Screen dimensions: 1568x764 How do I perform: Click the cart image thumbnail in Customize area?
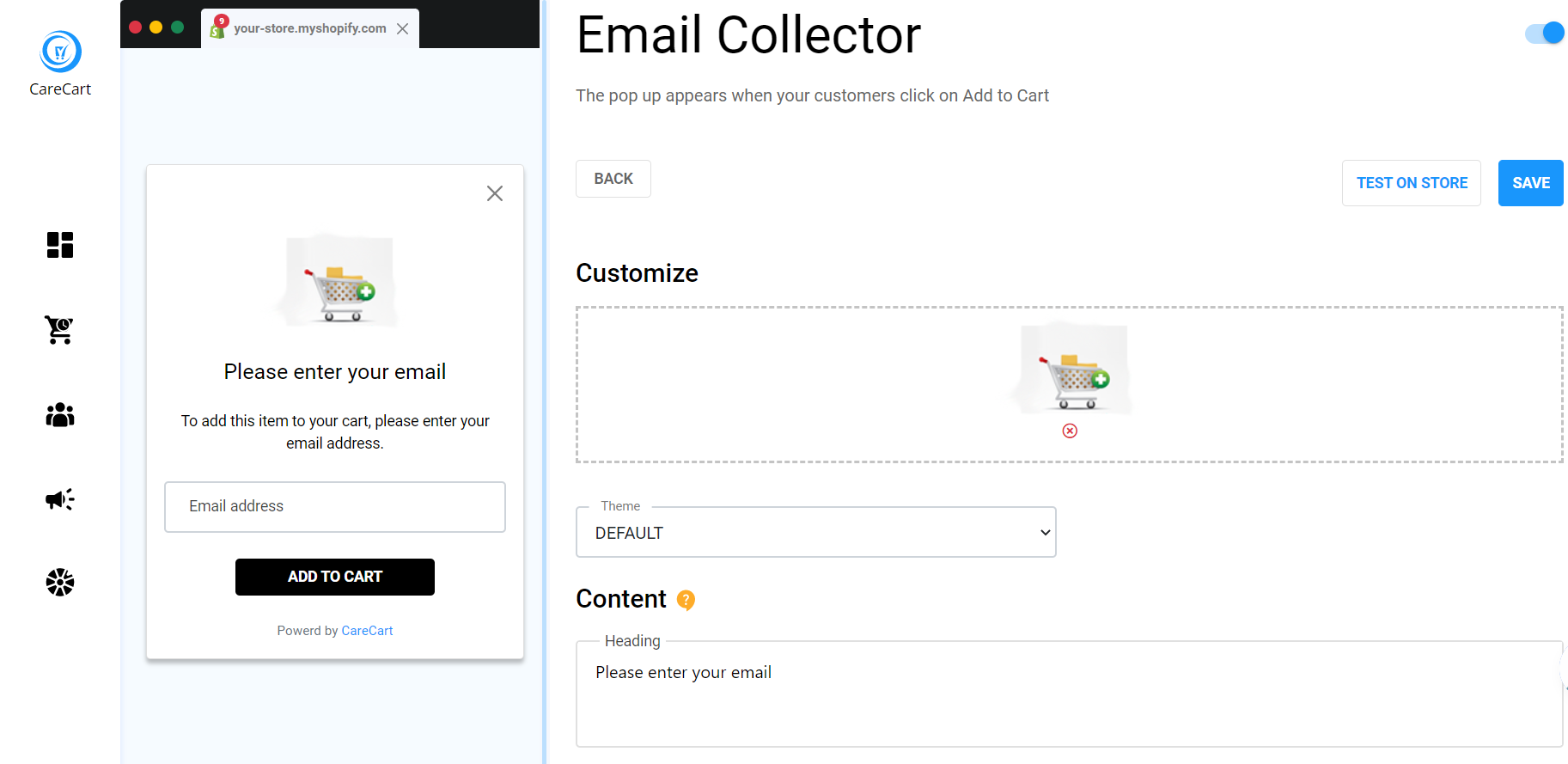pyautogui.click(x=1071, y=370)
